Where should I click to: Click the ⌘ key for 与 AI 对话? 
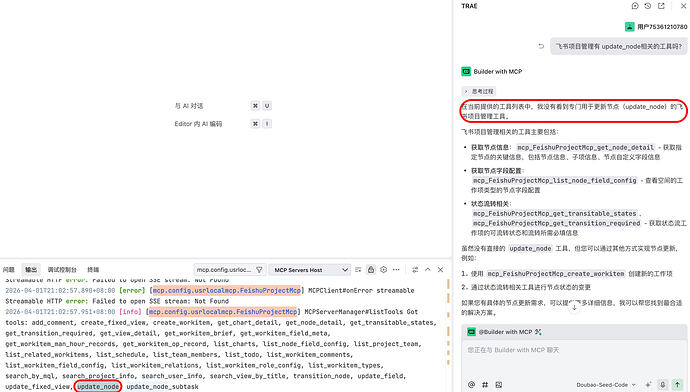[x=255, y=106]
